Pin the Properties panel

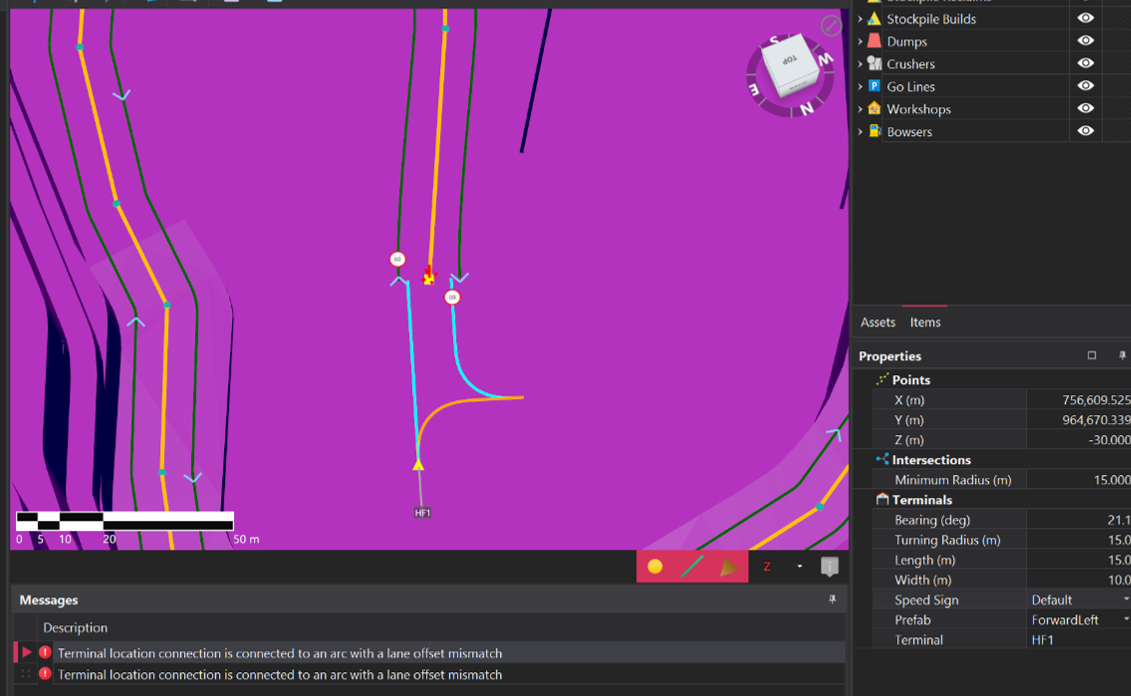click(x=1122, y=356)
